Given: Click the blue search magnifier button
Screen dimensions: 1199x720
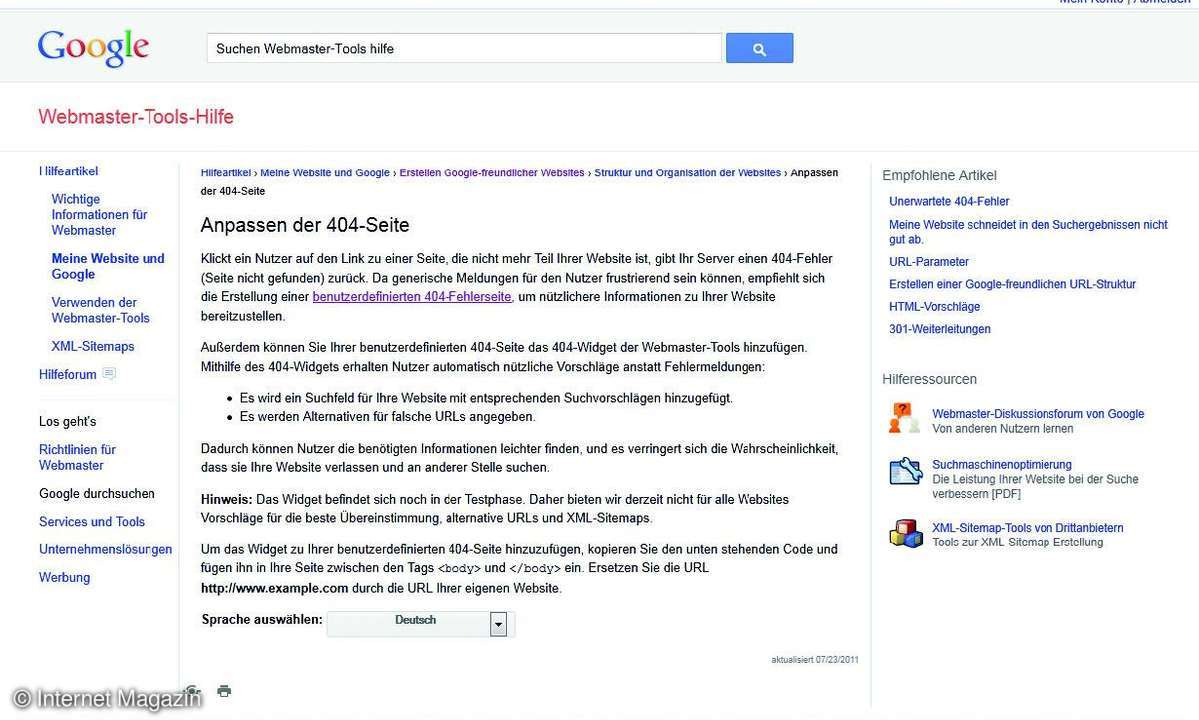Looking at the screenshot, I should click(759, 48).
